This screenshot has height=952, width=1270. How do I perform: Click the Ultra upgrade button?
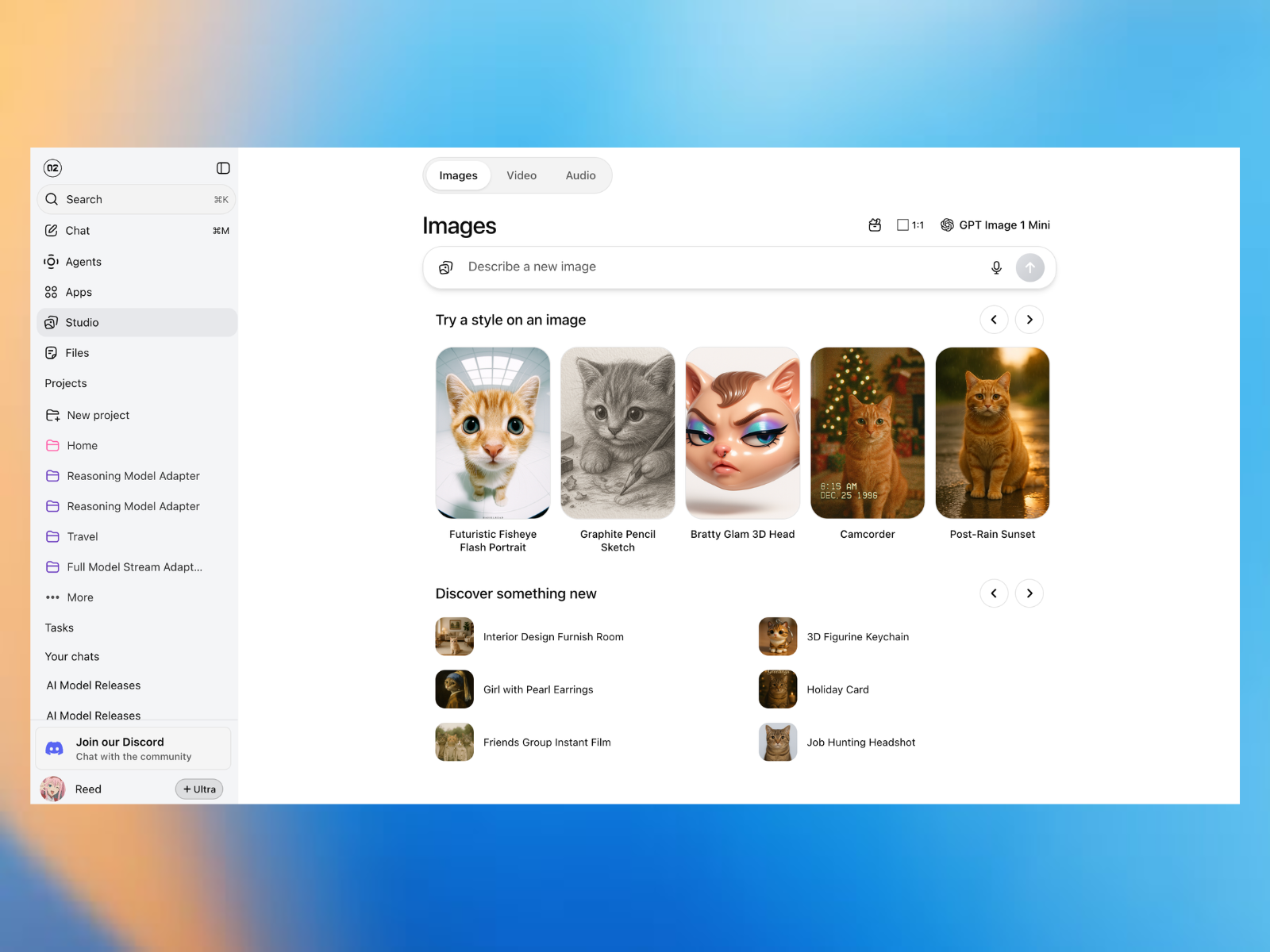pos(199,789)
